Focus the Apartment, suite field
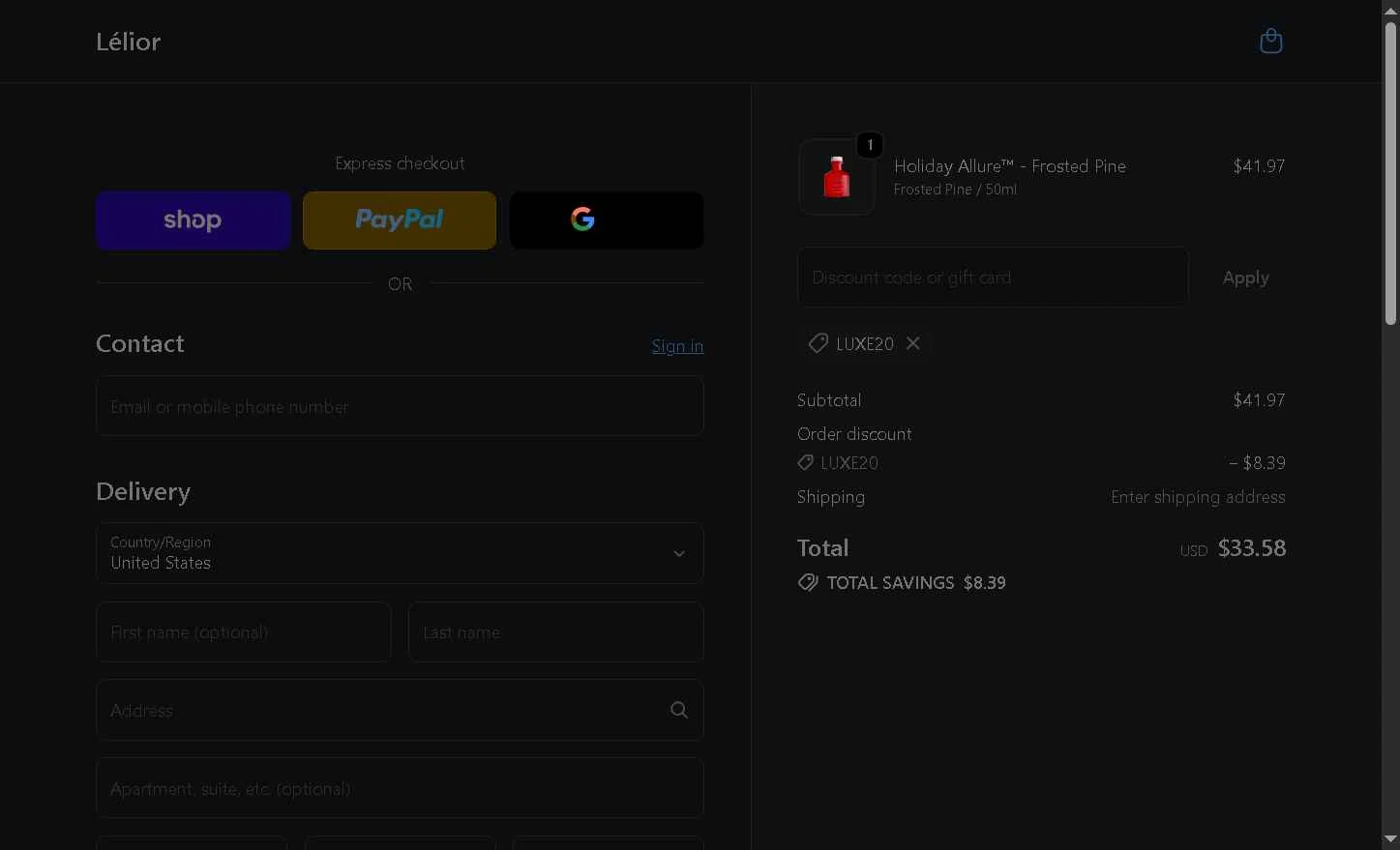 click(400, 788)
